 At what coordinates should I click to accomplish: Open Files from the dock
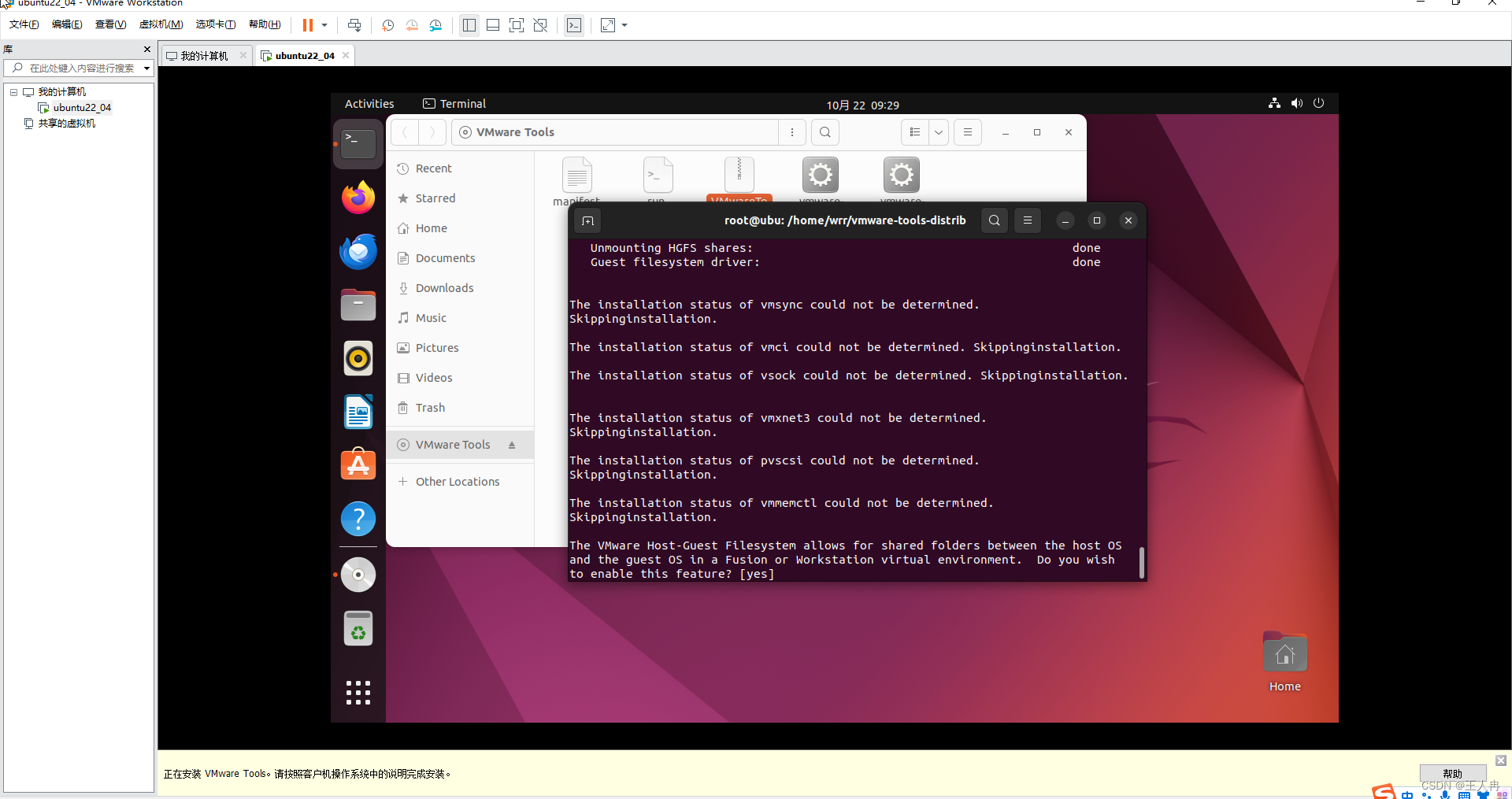pyautogui.click(x=358, y=305)
